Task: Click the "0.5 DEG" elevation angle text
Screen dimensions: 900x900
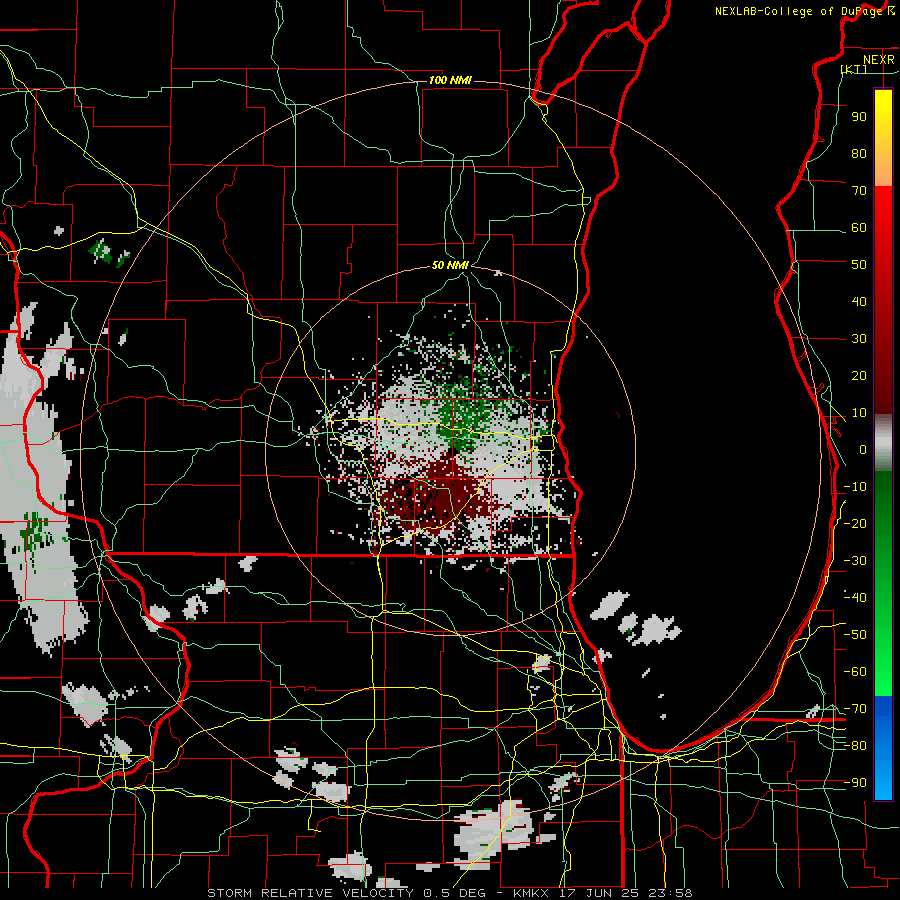Action: tap(455, 893)
